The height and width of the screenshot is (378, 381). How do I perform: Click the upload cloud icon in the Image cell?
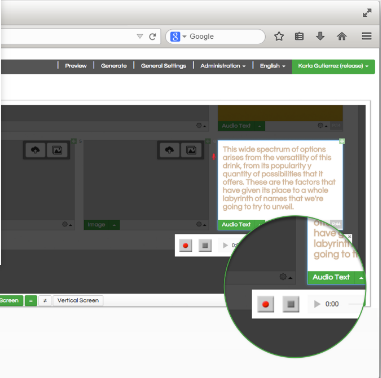pos(169,150)
